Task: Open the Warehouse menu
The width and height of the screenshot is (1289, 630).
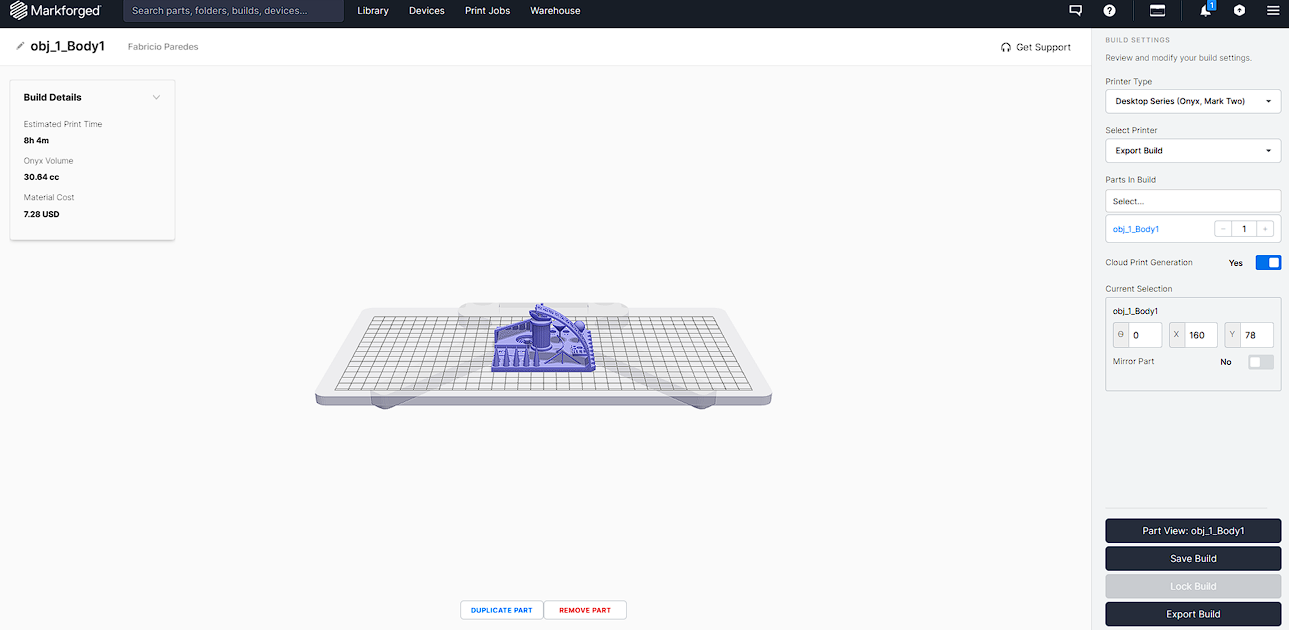Action: (555, 11)
